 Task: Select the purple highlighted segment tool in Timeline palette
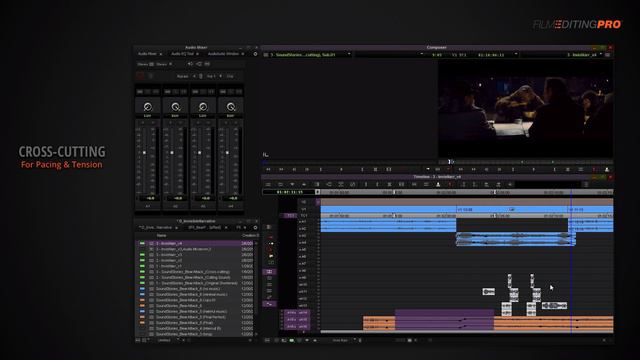[269, 271]
